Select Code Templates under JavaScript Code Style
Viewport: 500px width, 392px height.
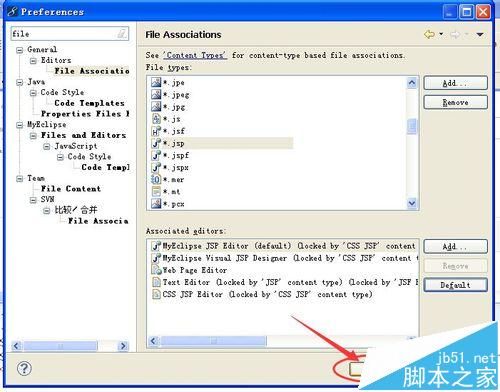105,167
